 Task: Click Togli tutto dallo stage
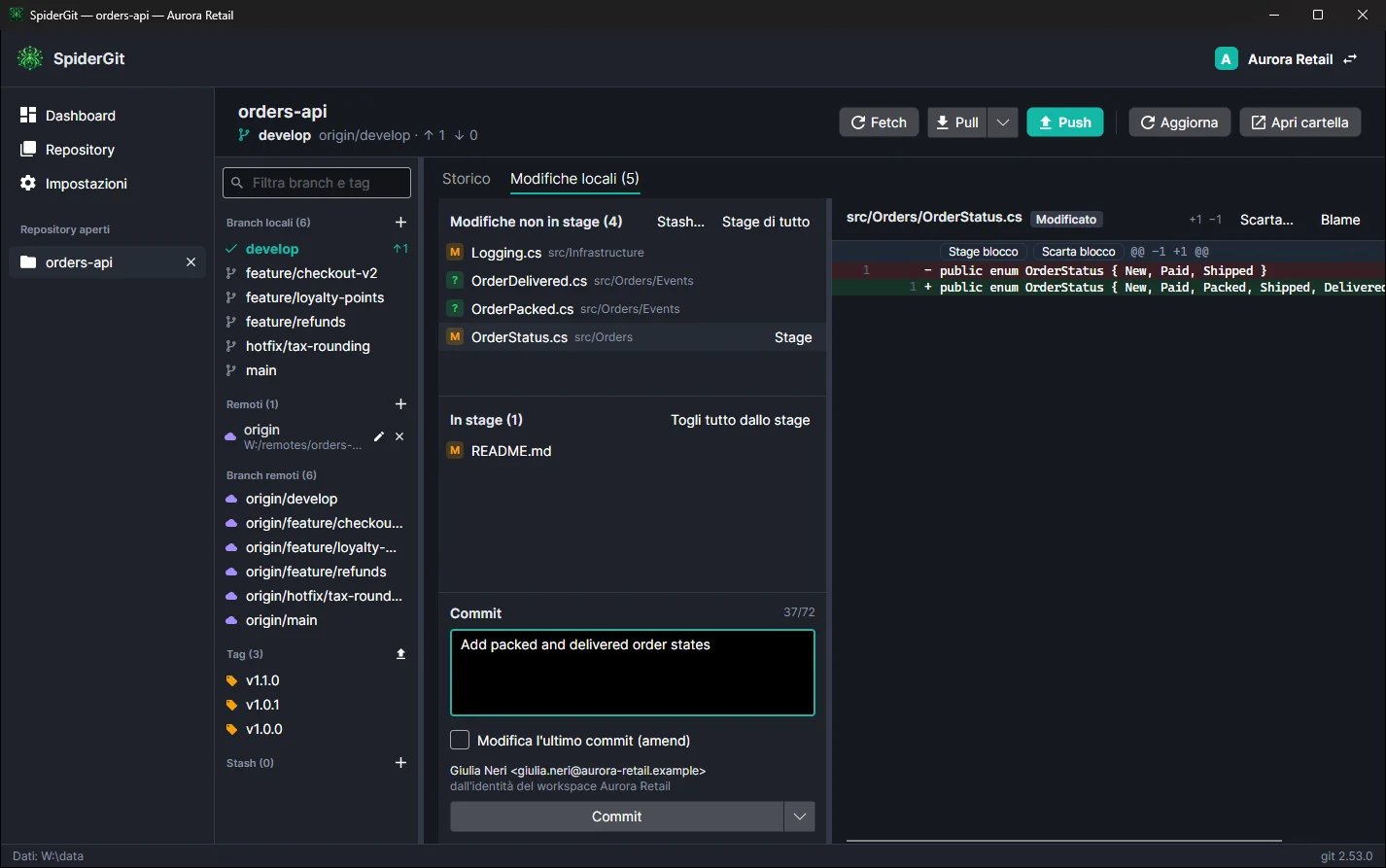[x=741, y=420]
